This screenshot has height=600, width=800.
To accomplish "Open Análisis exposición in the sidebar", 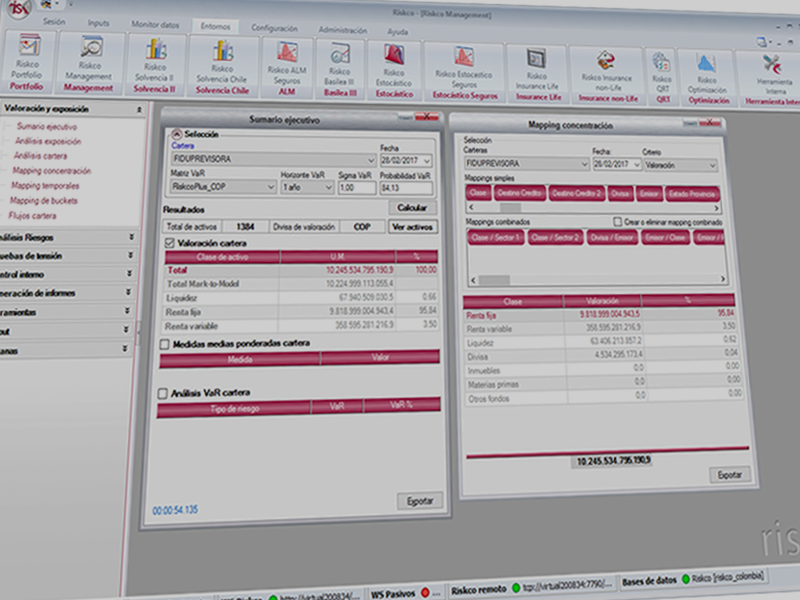I will pyautogui.click(x=48, y=141).
